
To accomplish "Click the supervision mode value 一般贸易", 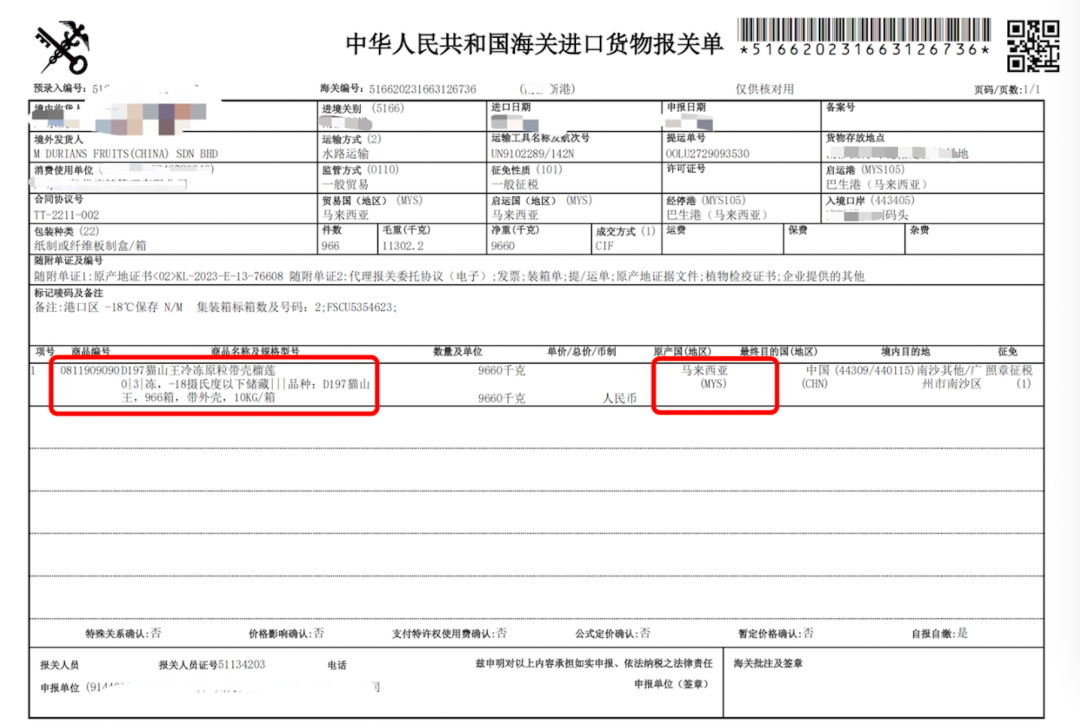I will (345, 185).
